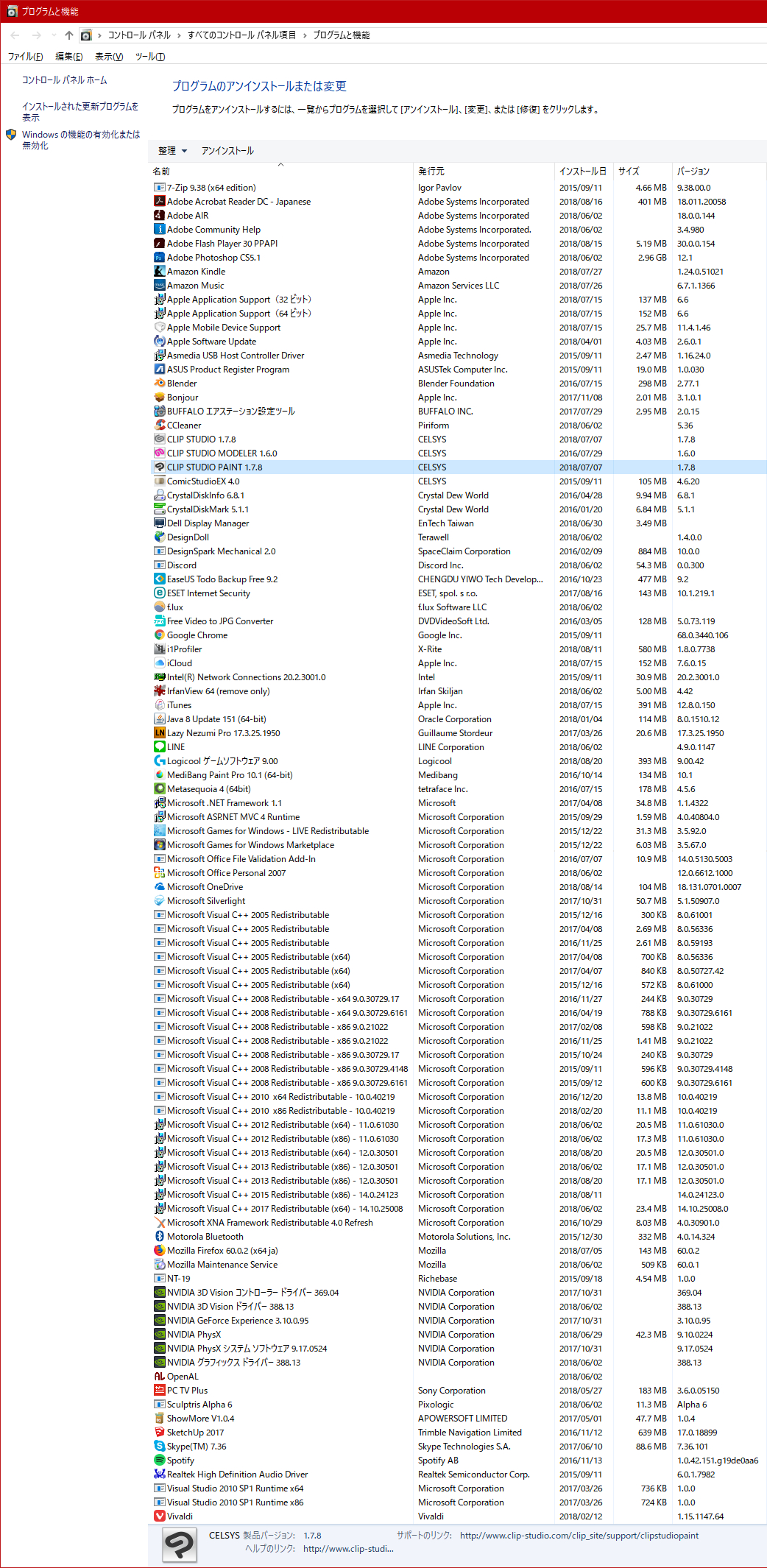
Task: Sort list by インストール日 column header
Action: (584, 172)
